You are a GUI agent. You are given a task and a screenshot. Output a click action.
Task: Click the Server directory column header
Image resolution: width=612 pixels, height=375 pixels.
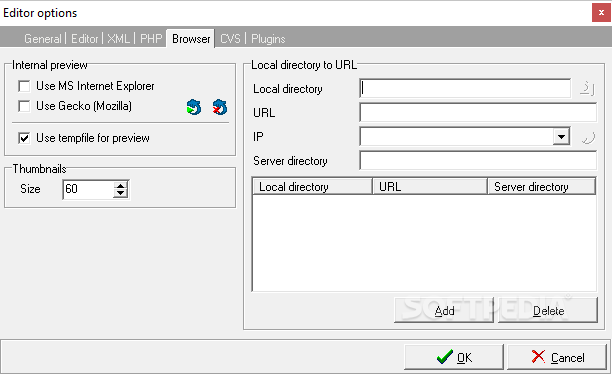point(542,187)
